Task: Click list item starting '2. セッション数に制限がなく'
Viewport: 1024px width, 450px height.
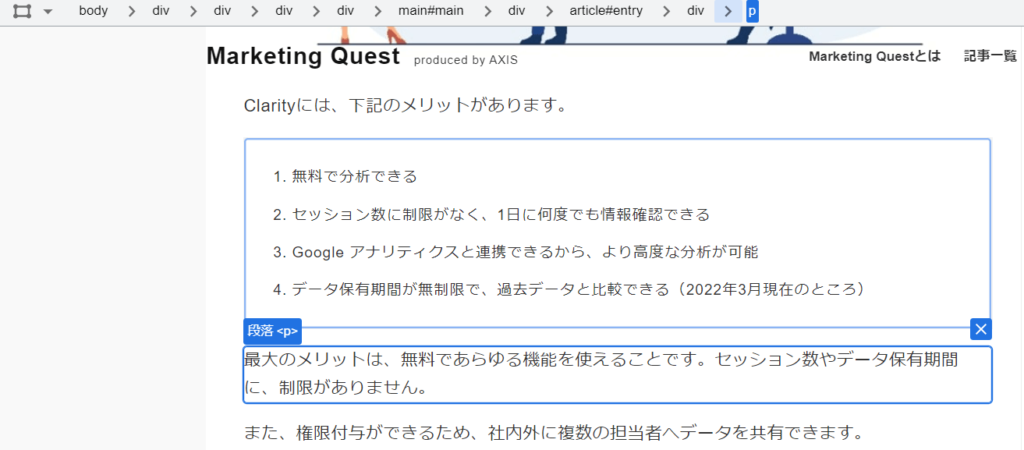Action: [491, 214]
